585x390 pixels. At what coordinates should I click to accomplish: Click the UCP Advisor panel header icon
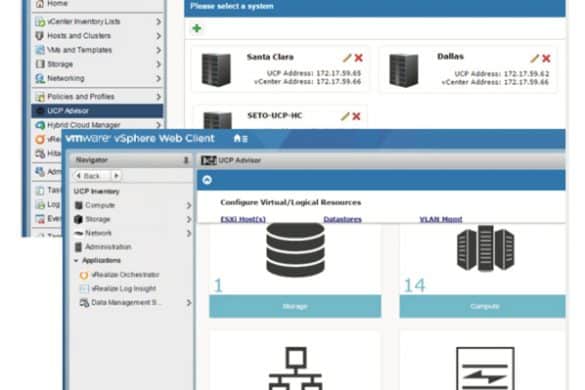coord(209,160)
